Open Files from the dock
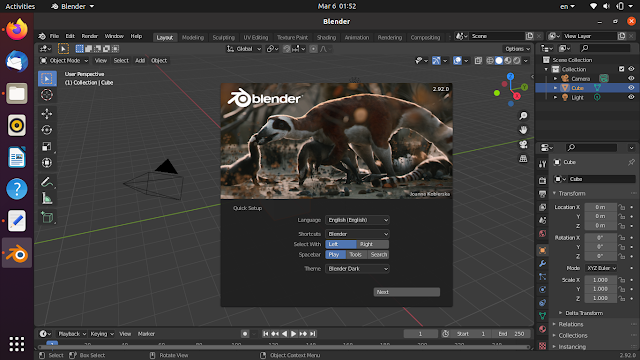 click(17, 93)
